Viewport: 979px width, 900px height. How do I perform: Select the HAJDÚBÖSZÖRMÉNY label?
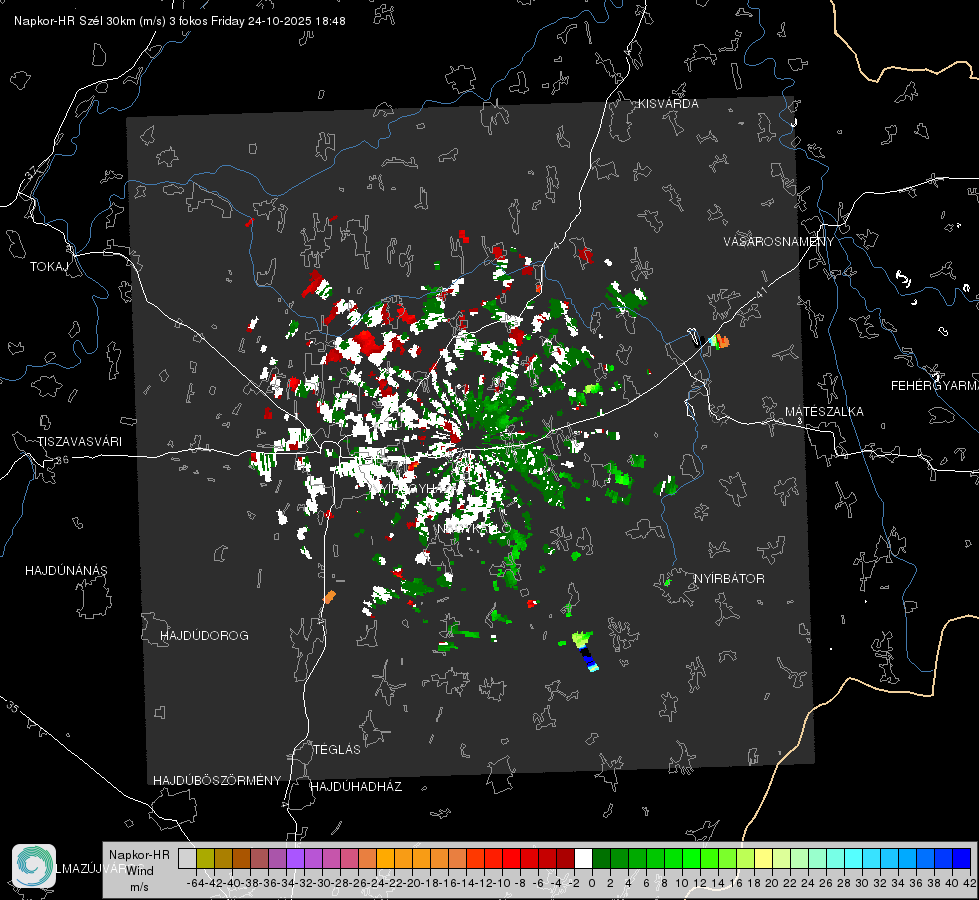point(217,781)
